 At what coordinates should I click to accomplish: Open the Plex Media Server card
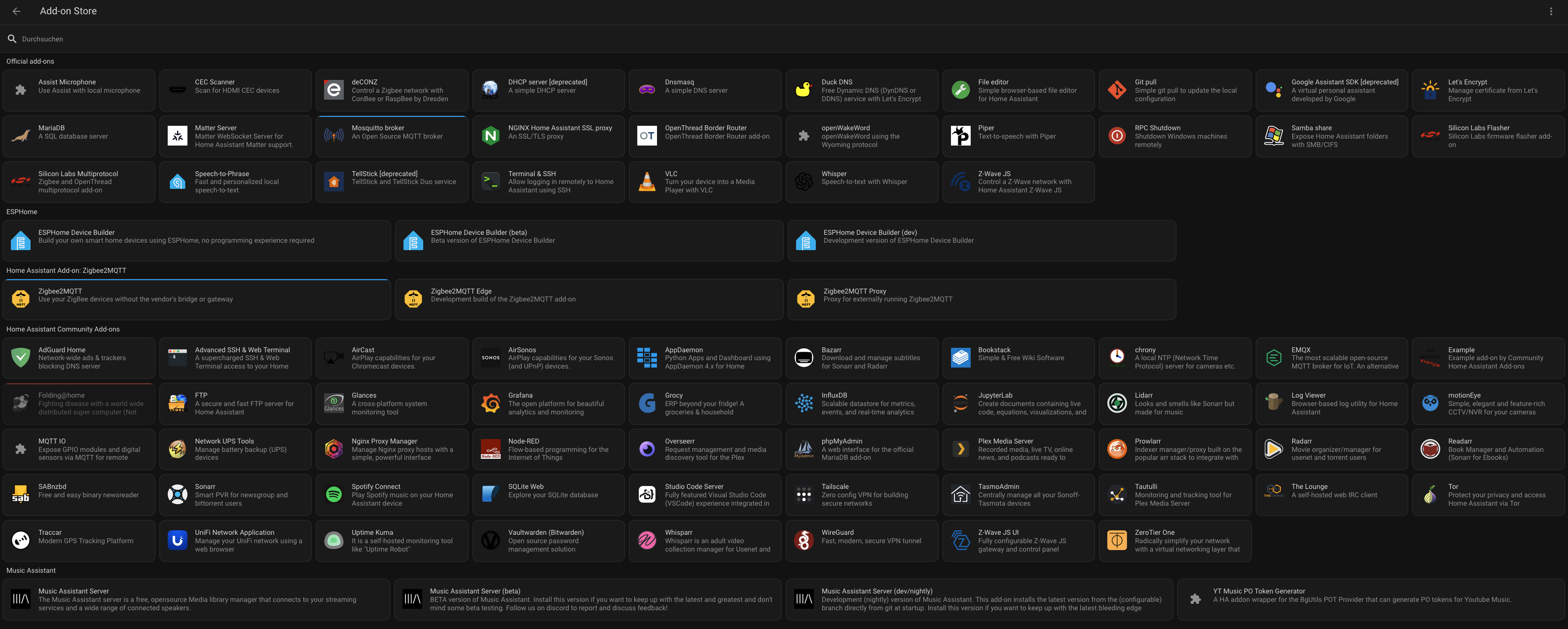(1019, 449)
